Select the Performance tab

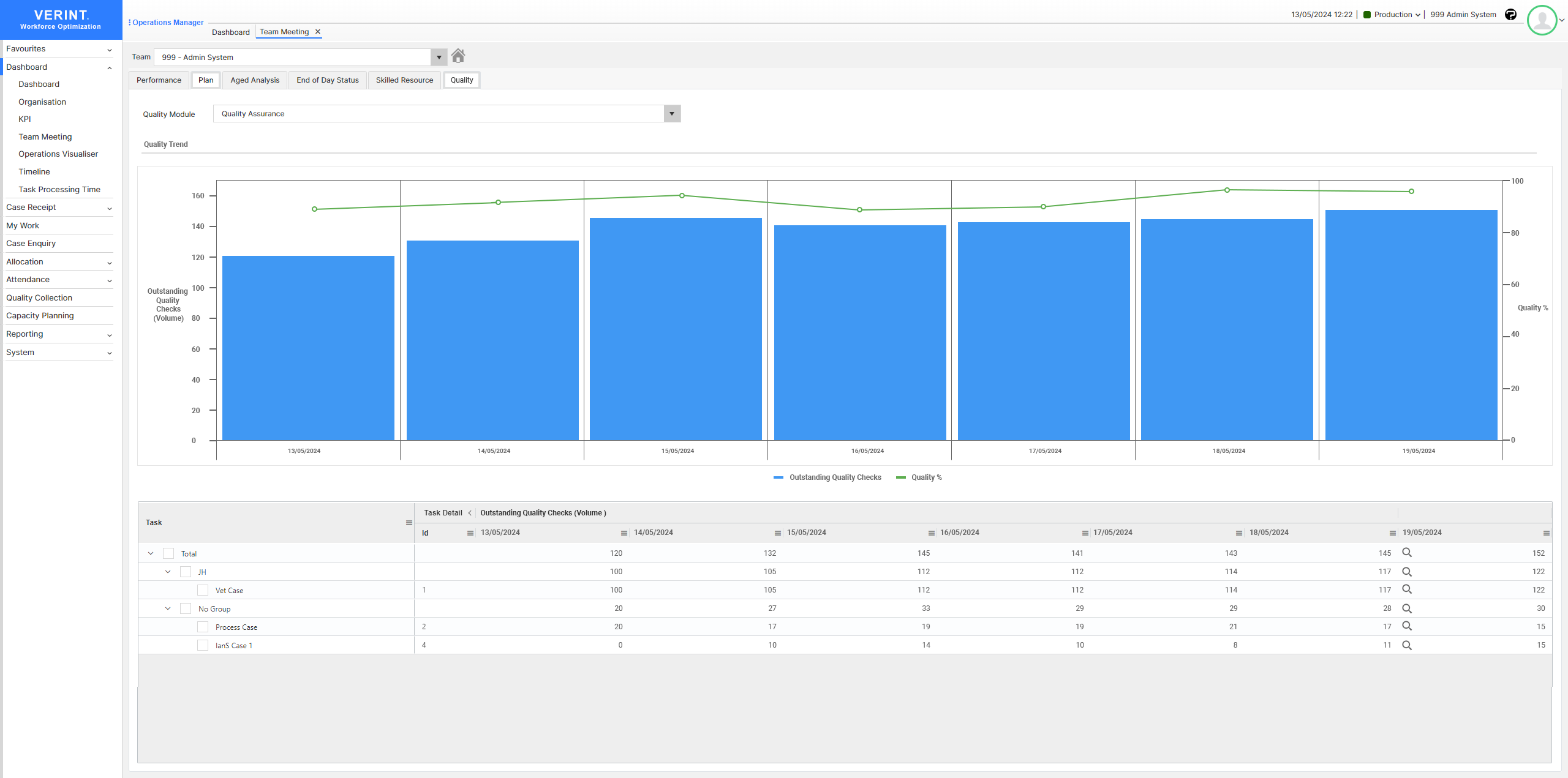(x=158, y=80)
